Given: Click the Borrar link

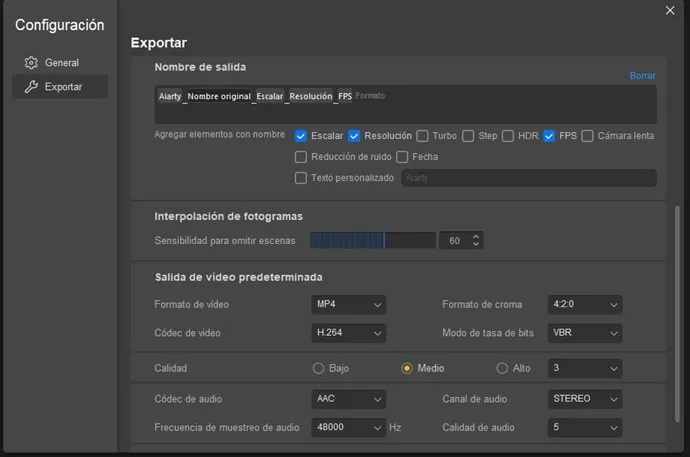Looking at the screenshot, I should point(642,76).
